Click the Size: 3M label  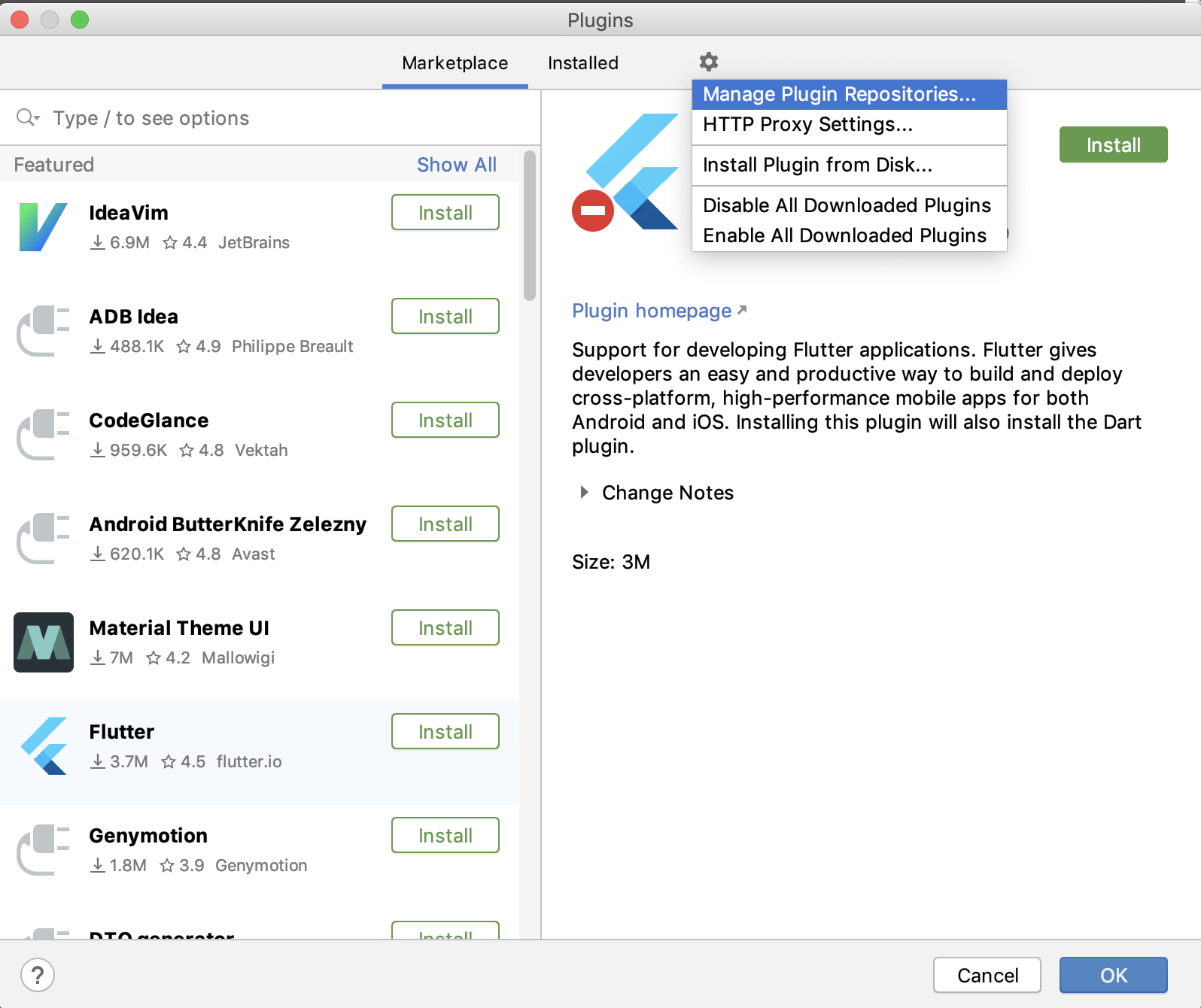click(x=611, y=562)
